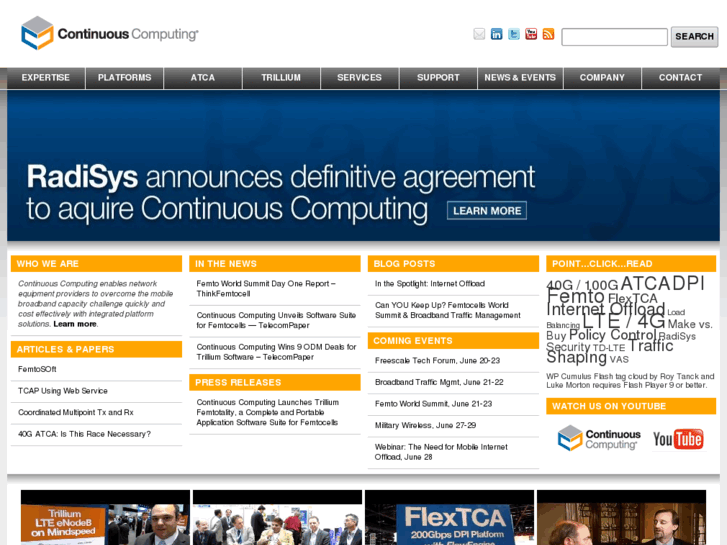The width and height of the screenshot is (727, 545).
Task: Open the FemtoSOft article
Action: (37, 369)
